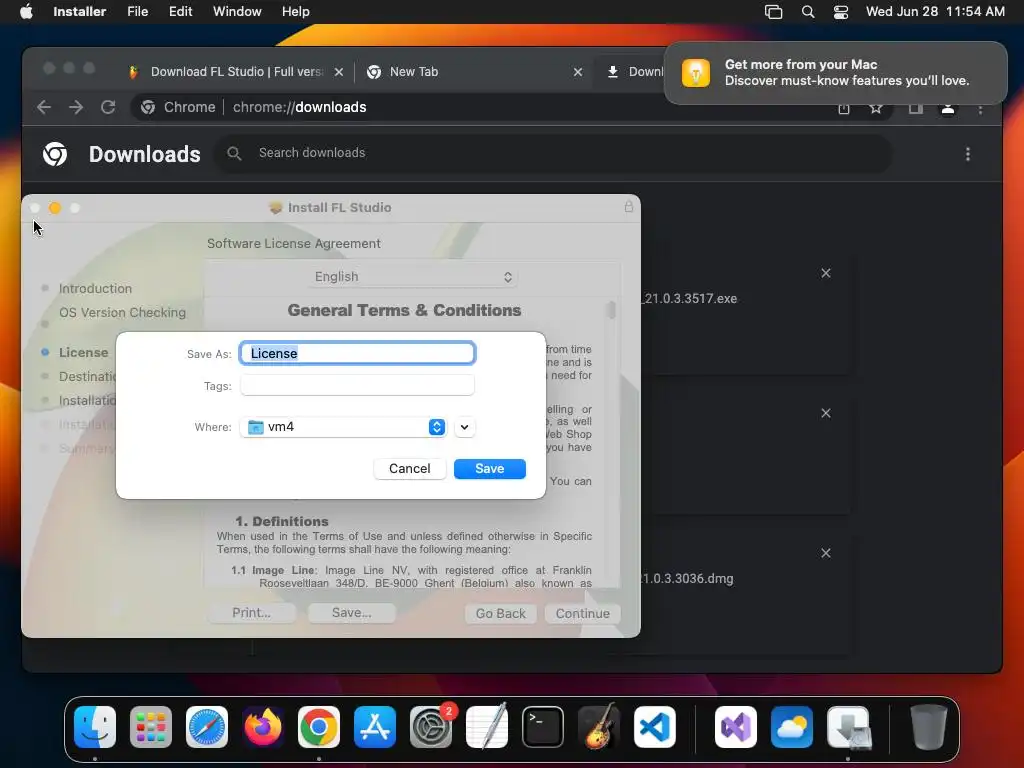1024x768 pixels.
Task: Click the date and time in menu bar
Action: pyautogui.click(x=935, y=11)
